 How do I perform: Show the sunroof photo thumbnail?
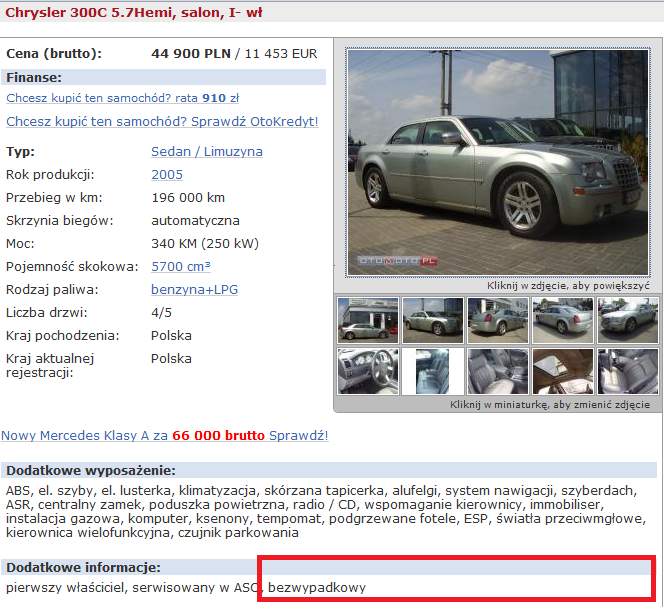pos(562,372)
